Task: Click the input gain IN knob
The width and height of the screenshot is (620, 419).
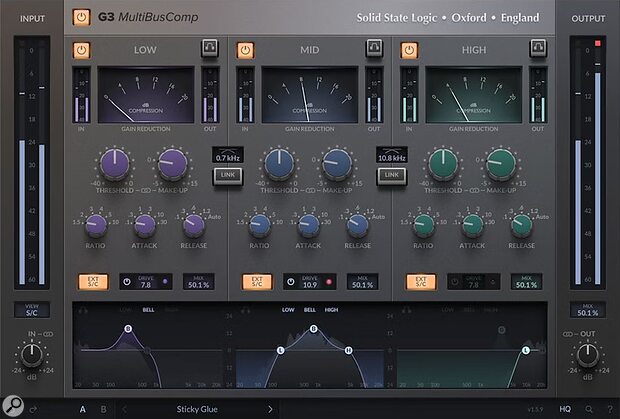Action: pyautogui.click(x=32, y=355)
